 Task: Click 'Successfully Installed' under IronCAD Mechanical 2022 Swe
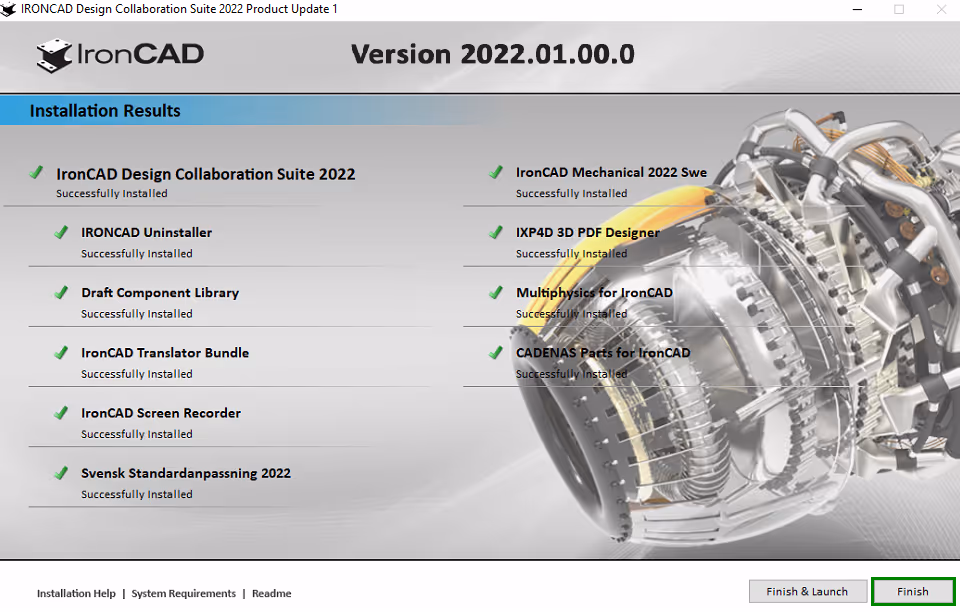(571, 194)
